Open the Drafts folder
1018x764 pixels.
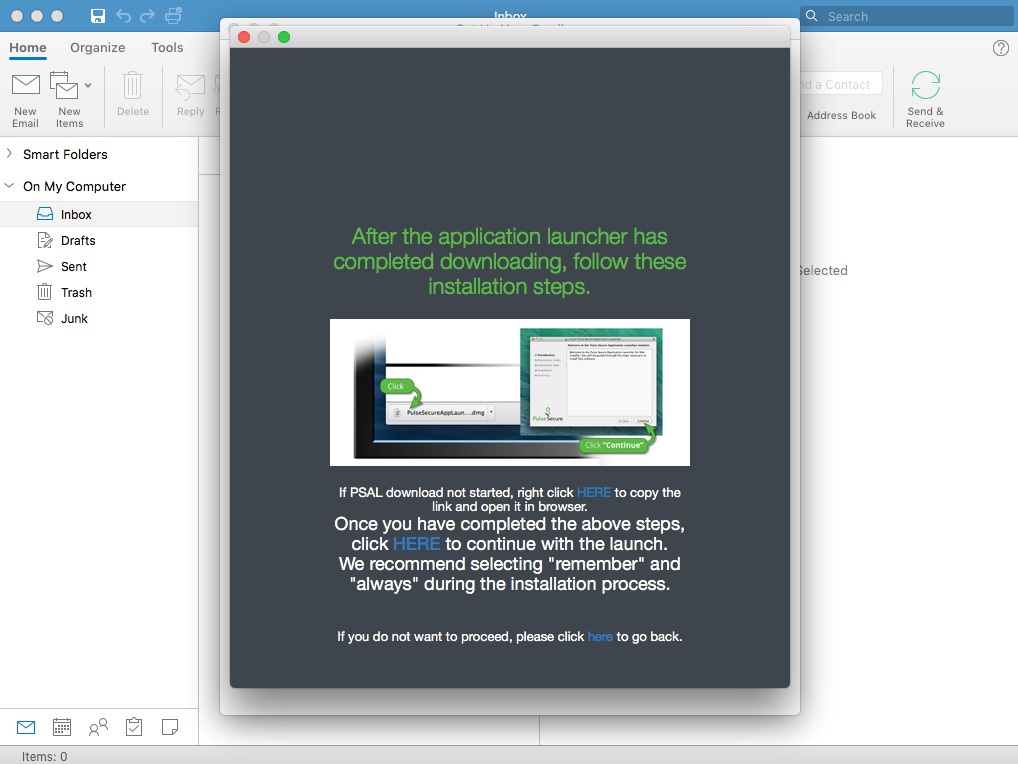tap(99, 240)
